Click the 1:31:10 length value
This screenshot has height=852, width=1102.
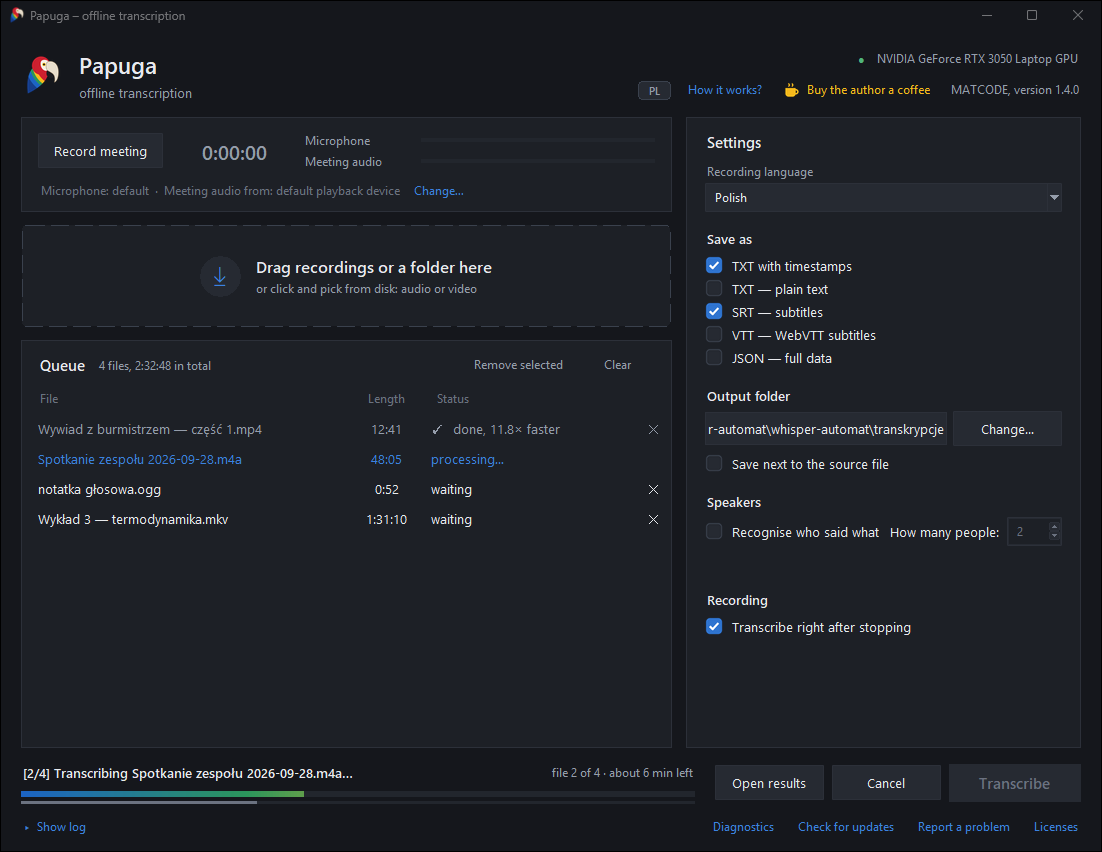(x=387, y=519)
